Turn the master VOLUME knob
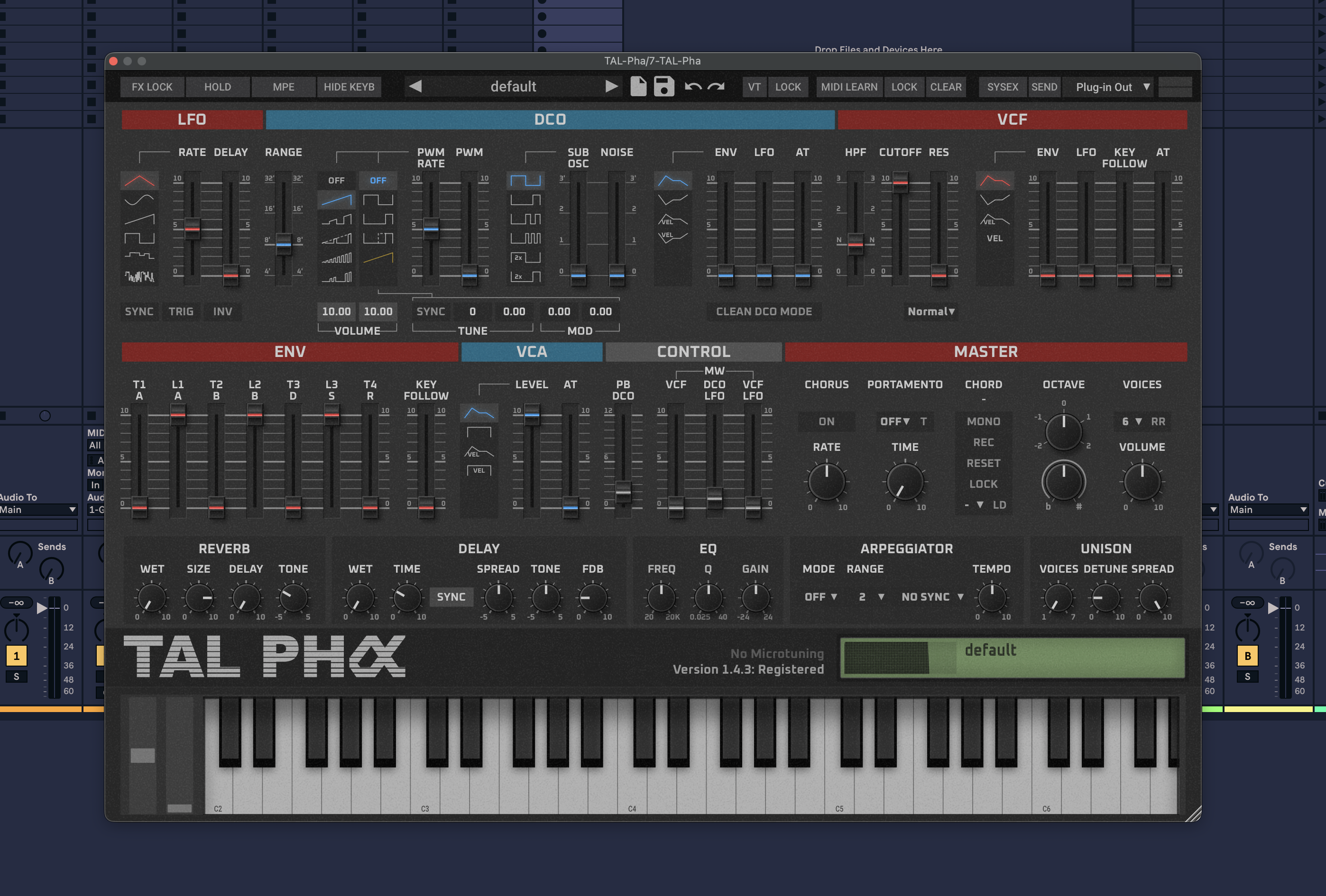Image resolution: width=1326 pixels, height=896 pixels. (1142, 483)
